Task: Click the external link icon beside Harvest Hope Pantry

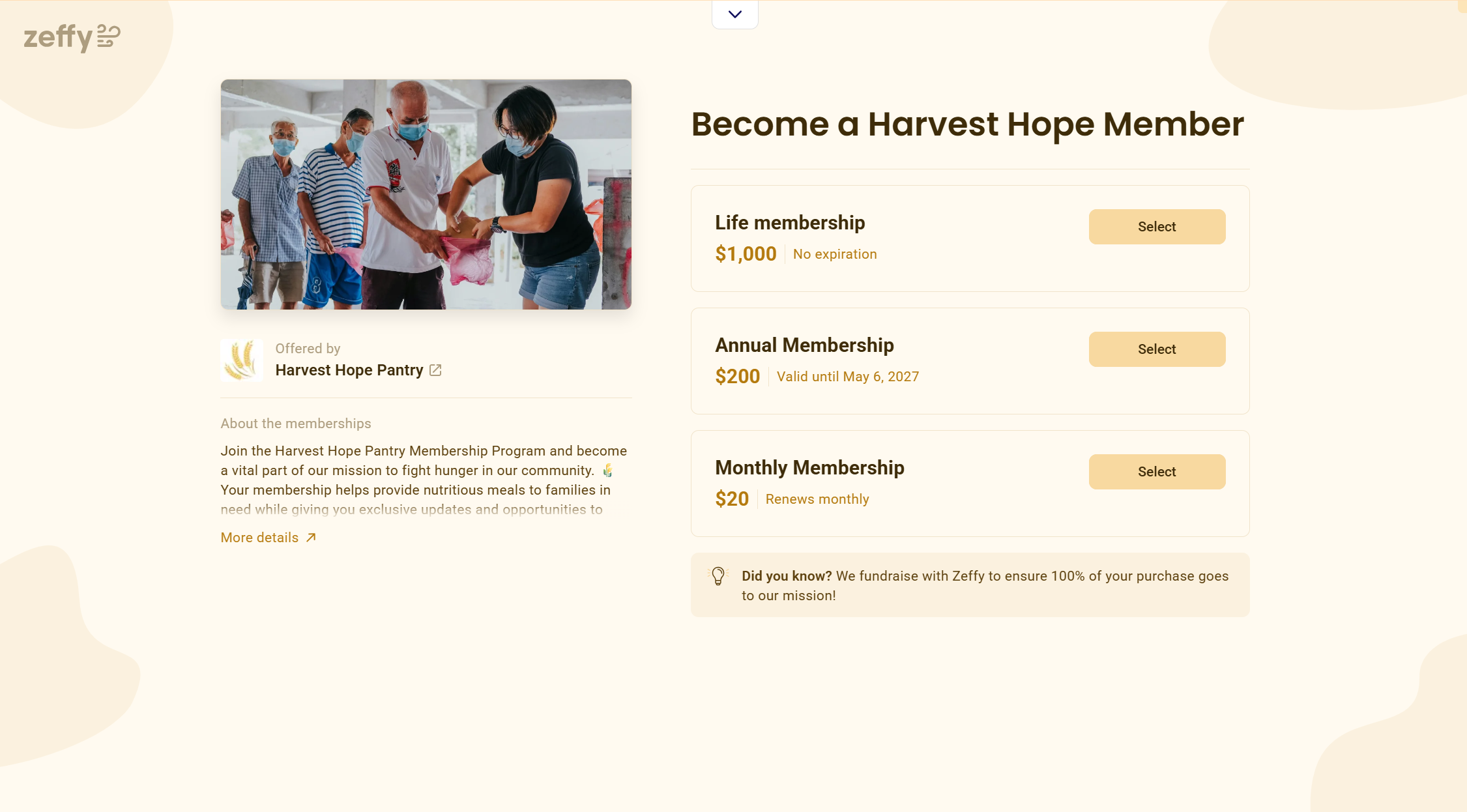Action: tap(435, 370)
